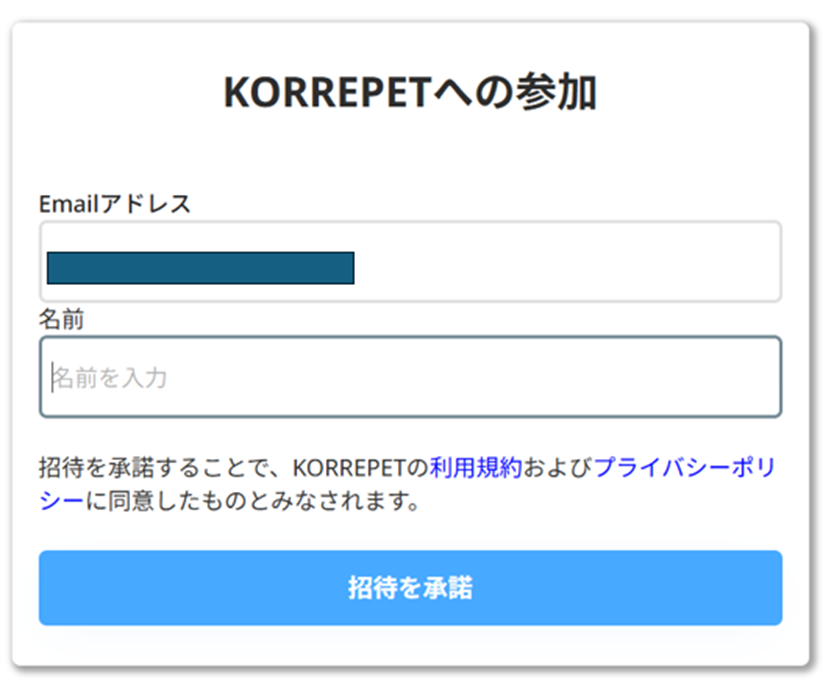Click the word KORREPET in the consent sentence
This screenshot has width=834, height=680.
350,468
